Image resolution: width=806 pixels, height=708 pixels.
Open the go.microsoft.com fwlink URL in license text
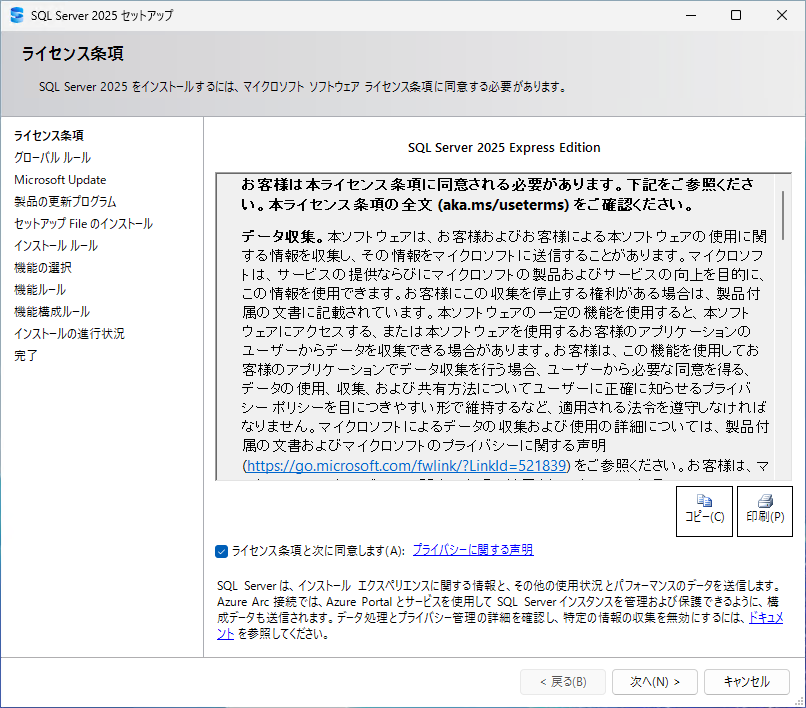coord(407,466)
